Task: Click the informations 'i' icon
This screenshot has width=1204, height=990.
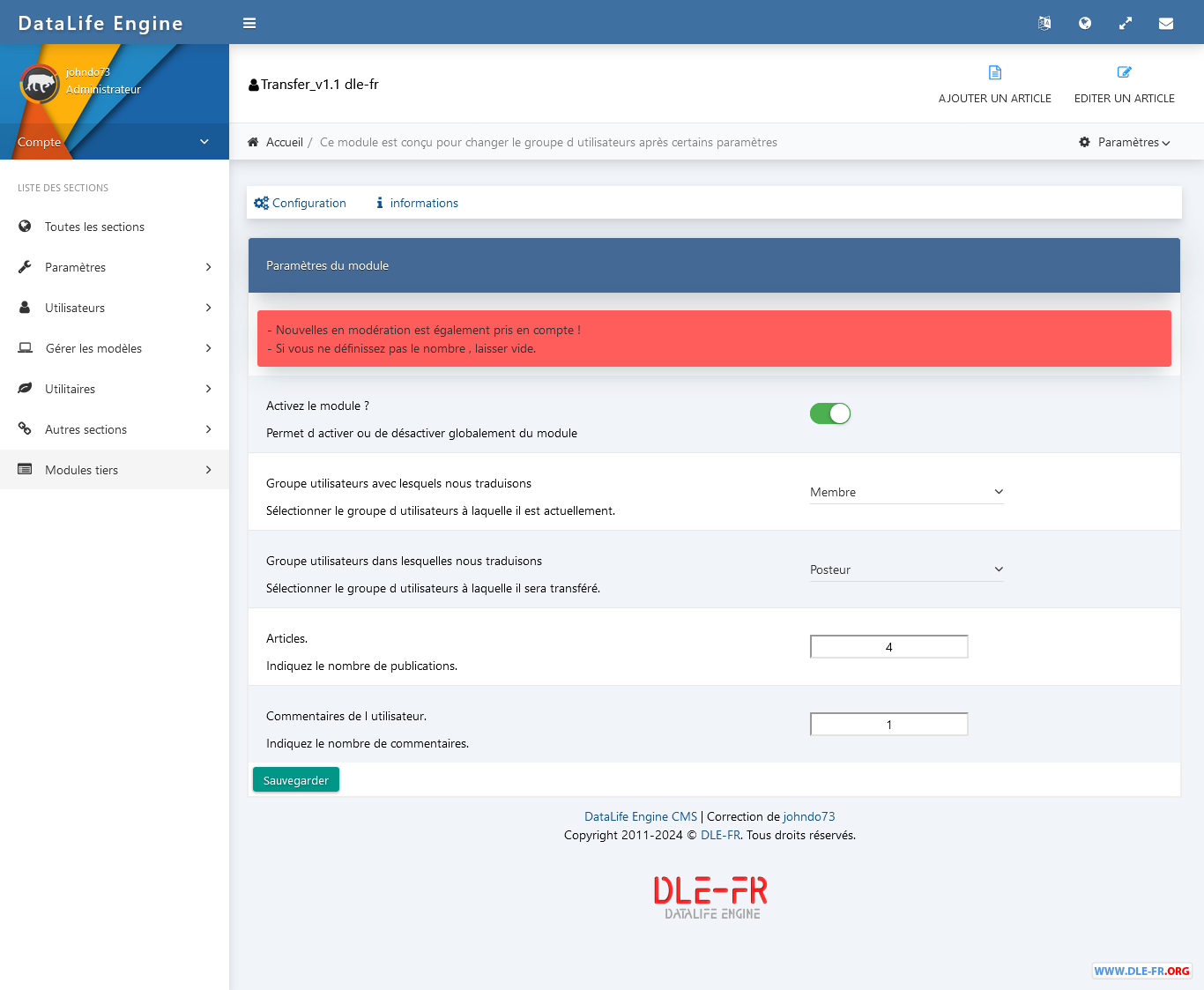Action: coord(380,203)
